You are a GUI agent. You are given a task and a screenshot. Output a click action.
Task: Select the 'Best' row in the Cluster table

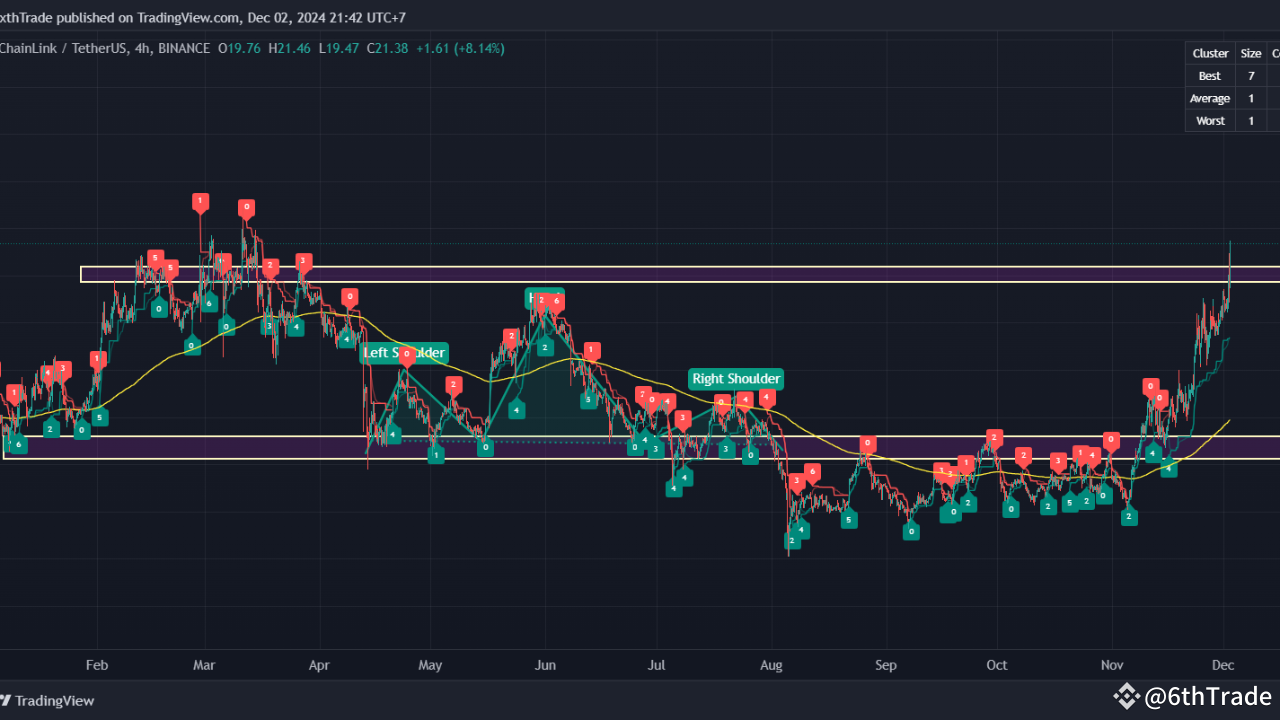click(x=1210, y=75)
